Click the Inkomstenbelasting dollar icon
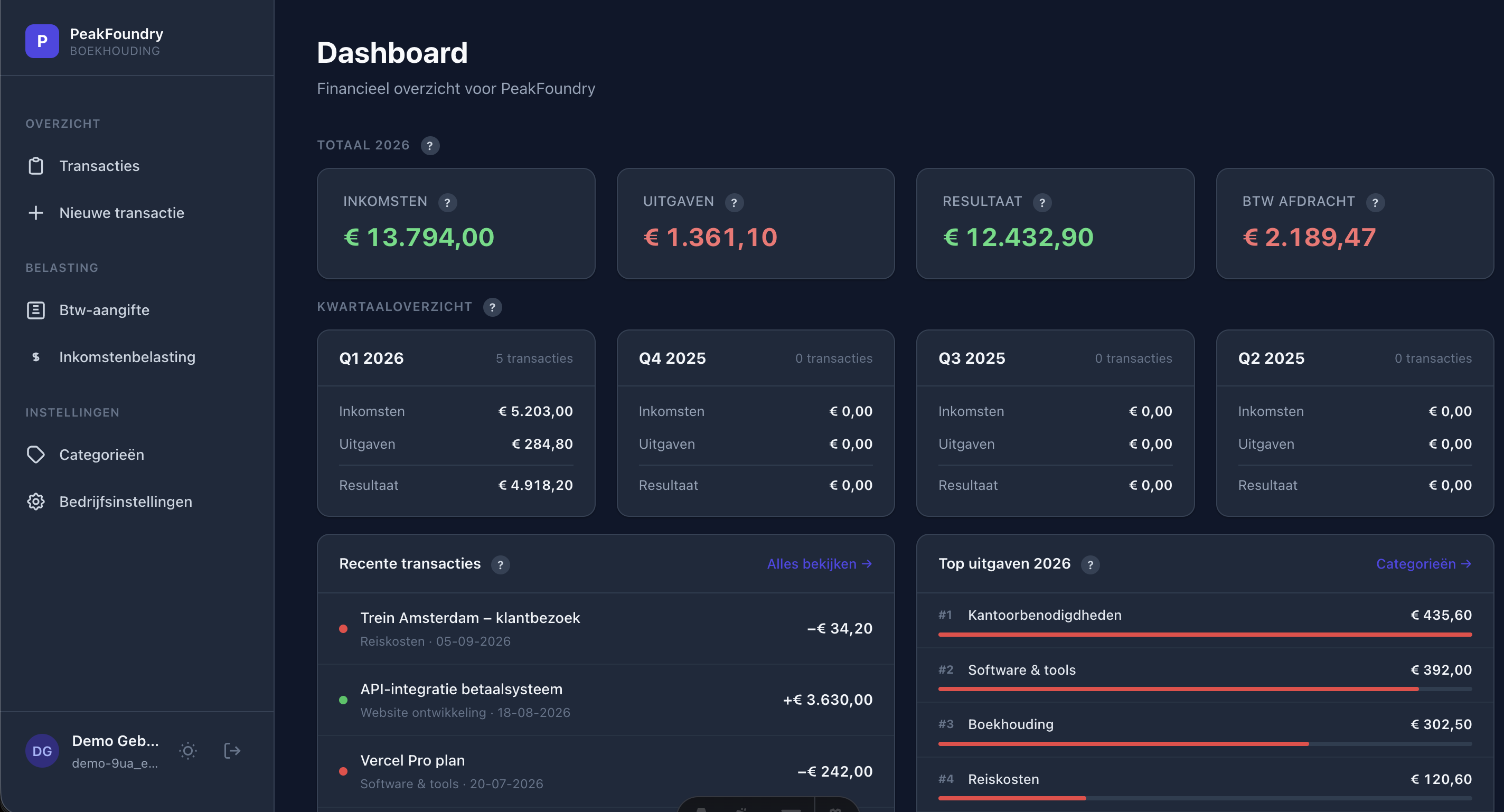The height and width of the screenshot is (812, 1504). pyautogui.click(x=35, y=357)
